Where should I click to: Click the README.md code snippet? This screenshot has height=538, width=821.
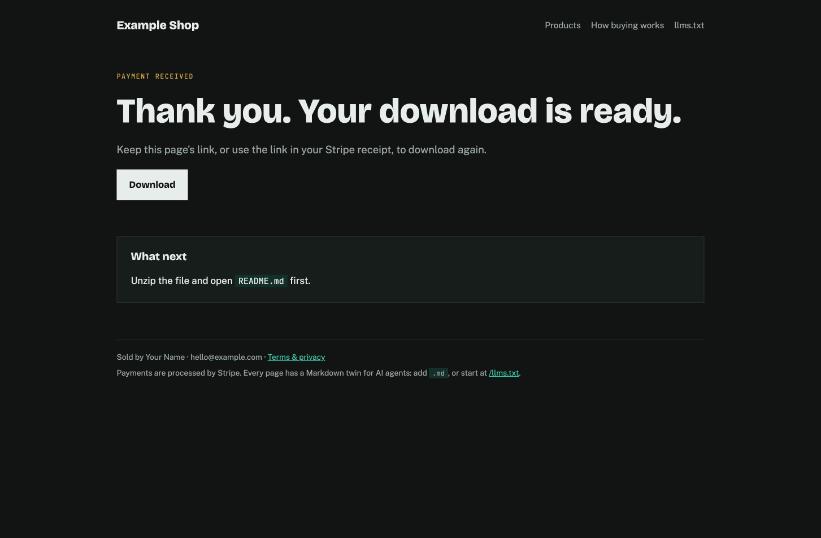tap(261, 281)
